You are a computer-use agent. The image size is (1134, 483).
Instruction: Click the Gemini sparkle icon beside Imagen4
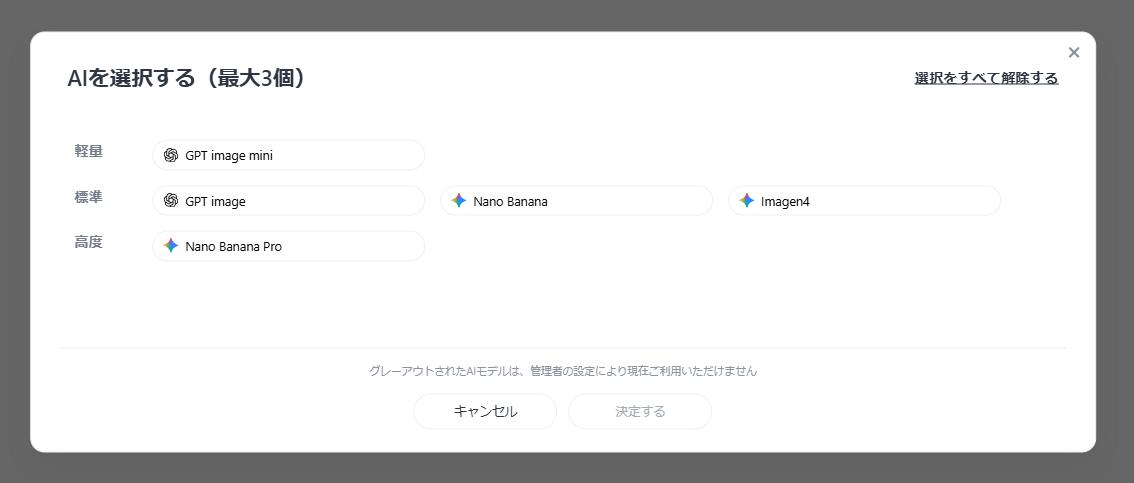(x=746, y=201)
